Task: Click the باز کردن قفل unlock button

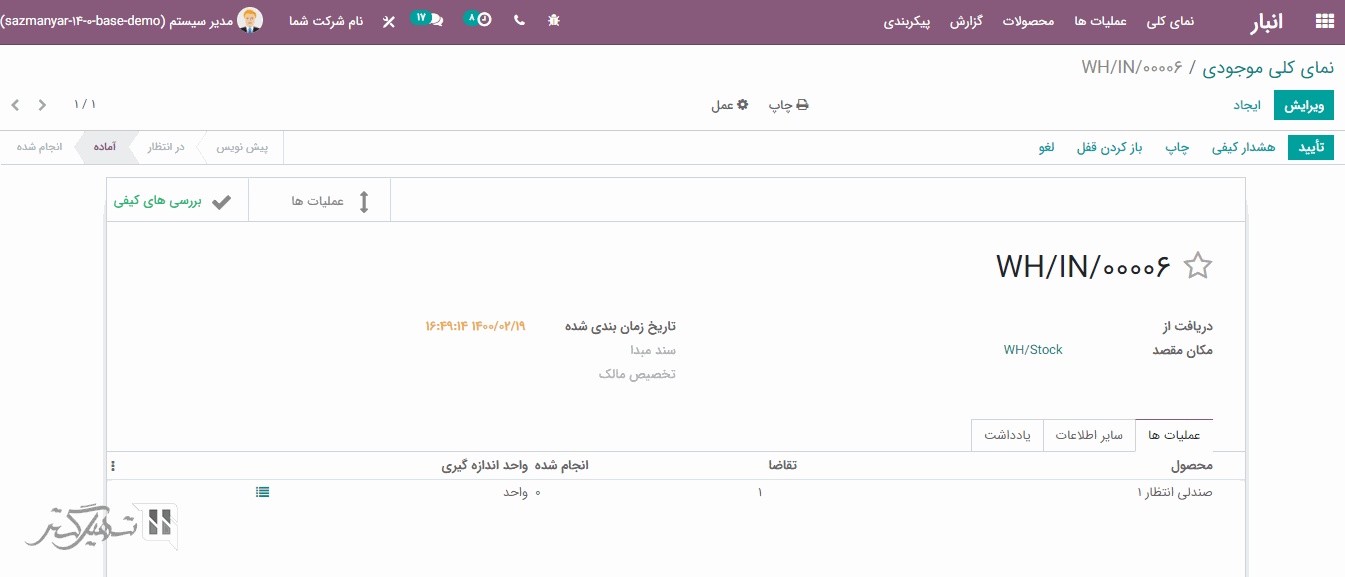Action: pyautogui.click(x=1109, y=147)
